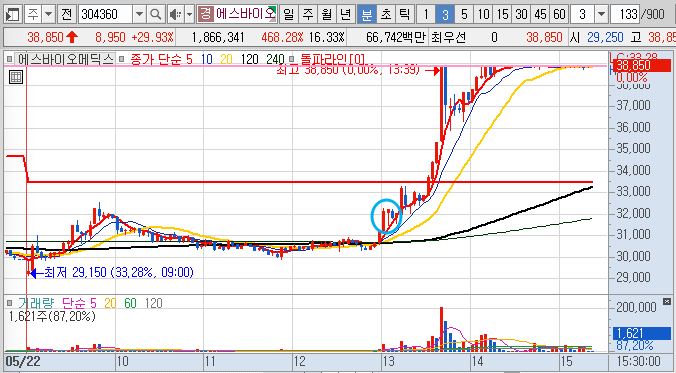
Task: Click the 468.28% volume ratio value
Action: 282,38
